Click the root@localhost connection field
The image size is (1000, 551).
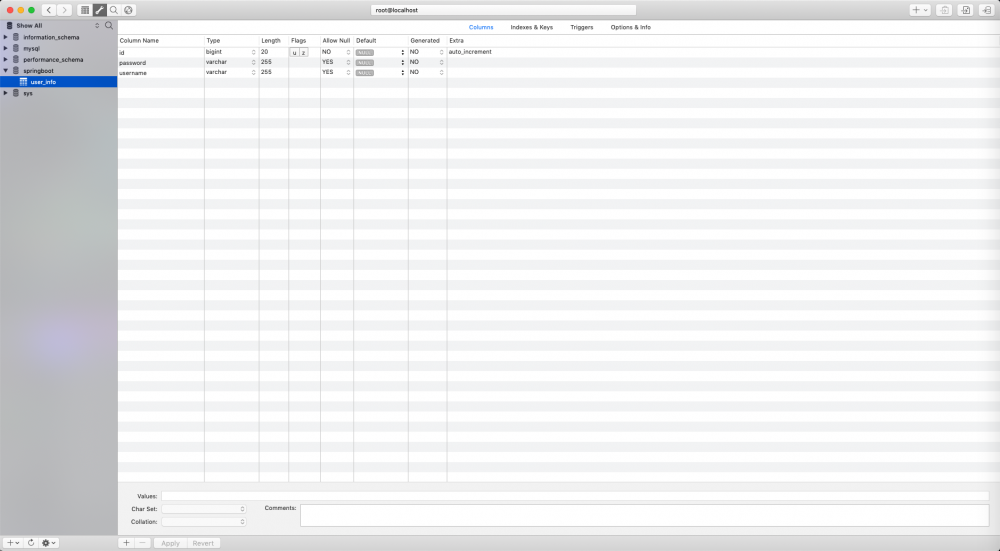[503, 10]
